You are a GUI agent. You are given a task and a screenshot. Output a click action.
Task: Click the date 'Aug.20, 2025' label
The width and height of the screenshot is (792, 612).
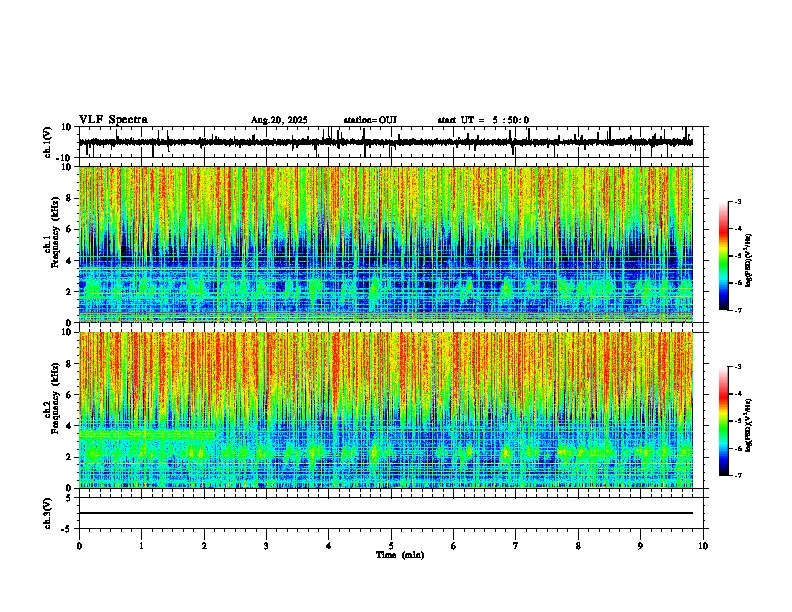279,120
